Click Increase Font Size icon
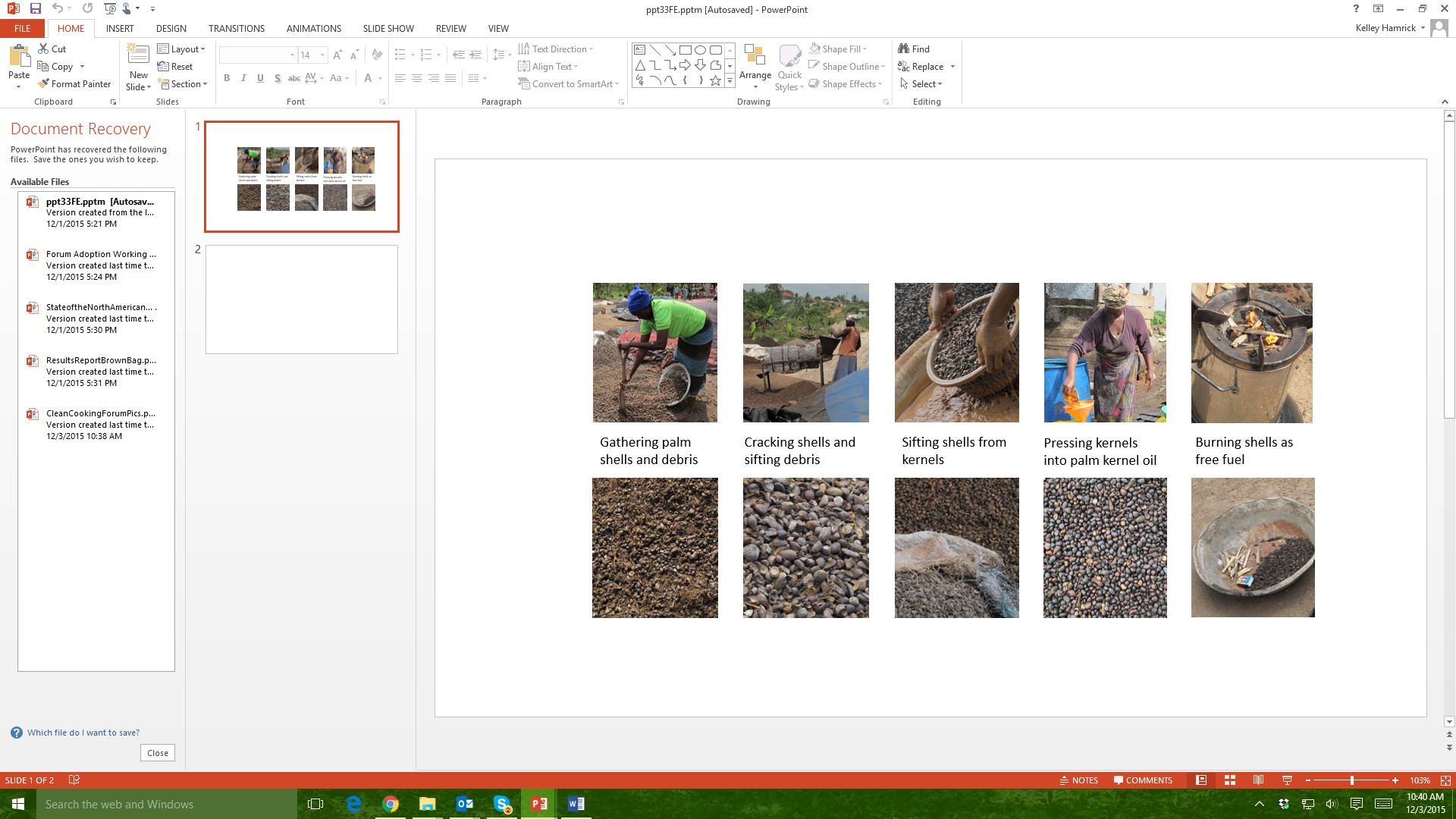1456x819 pixels. coord(337,55)
